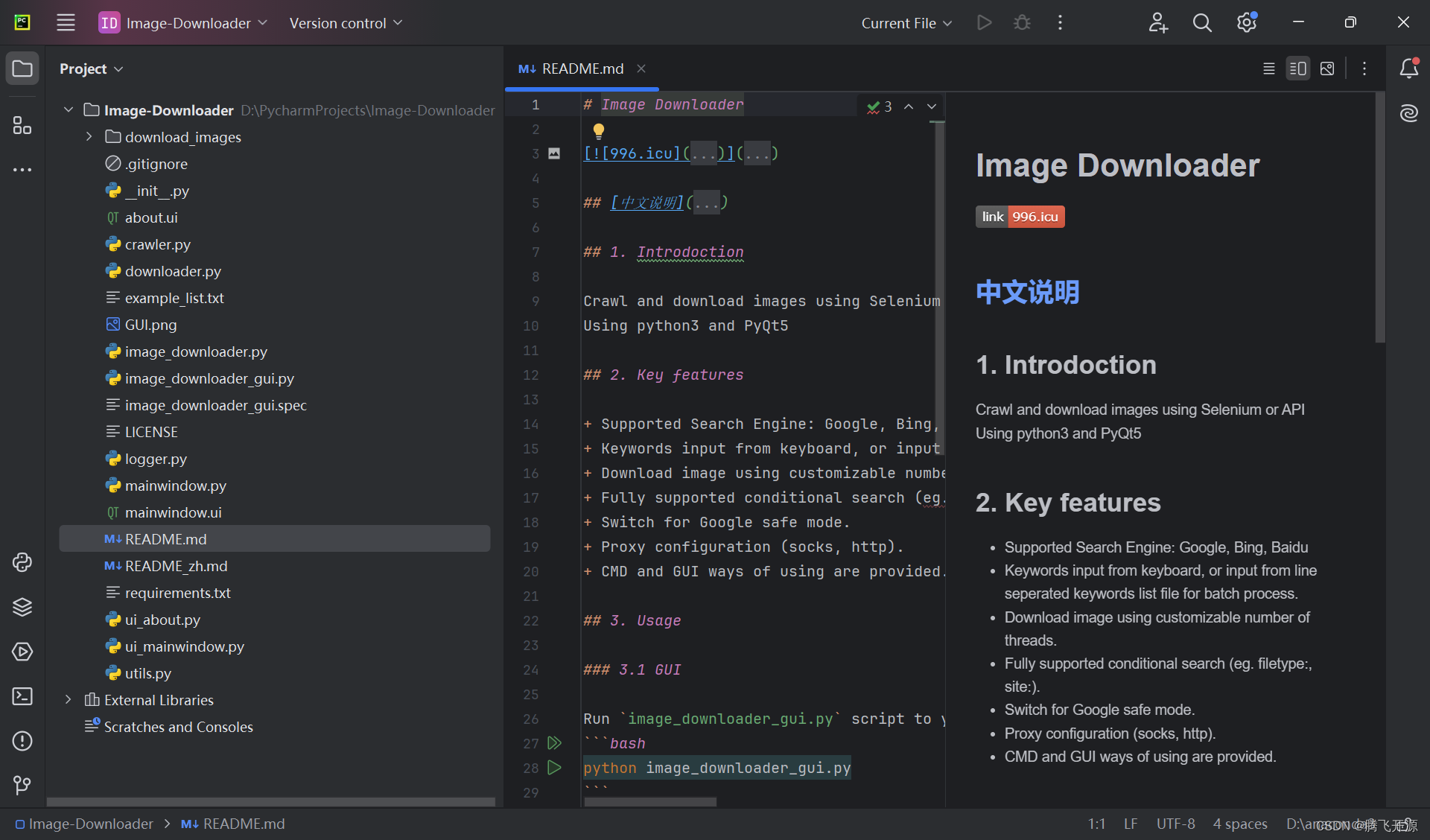Open the Image-Downloader project dropdown
Image resolution: width=1430 pixels, height=840 pixels.
click(184, 23)
